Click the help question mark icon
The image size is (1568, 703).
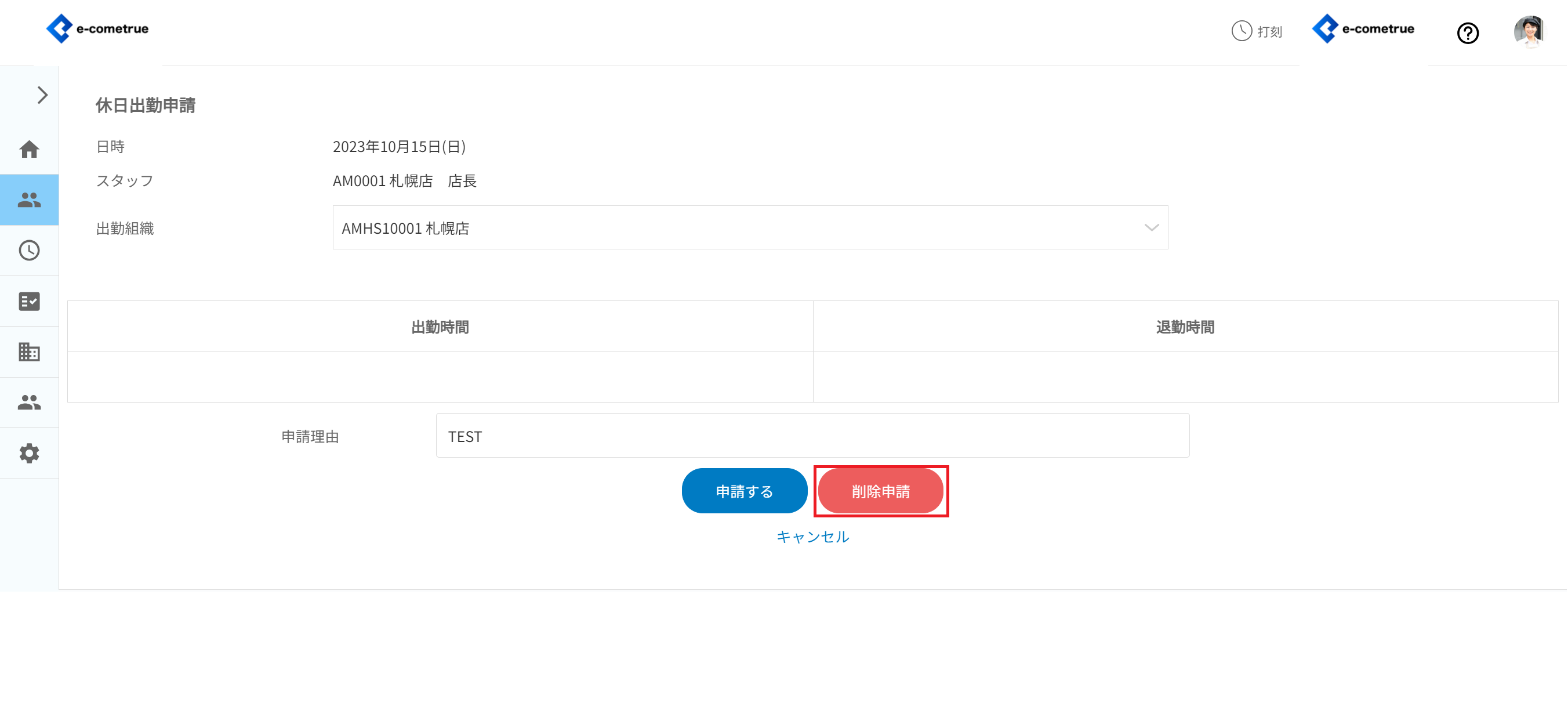tap(1468, 32)
